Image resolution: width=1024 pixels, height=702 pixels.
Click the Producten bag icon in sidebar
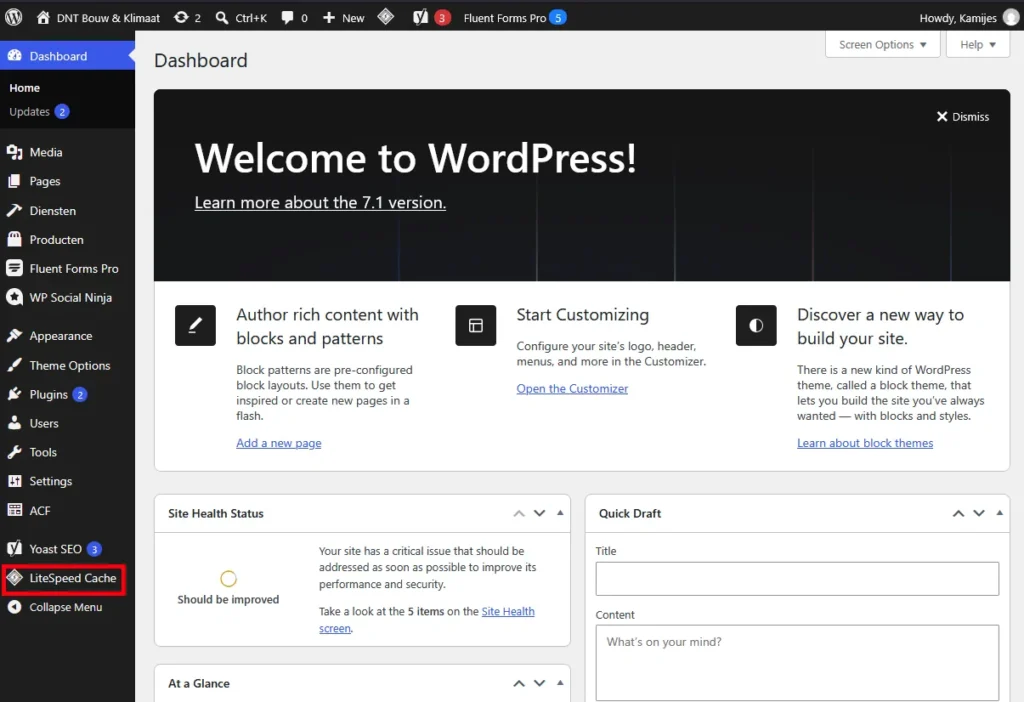point(14,239)
